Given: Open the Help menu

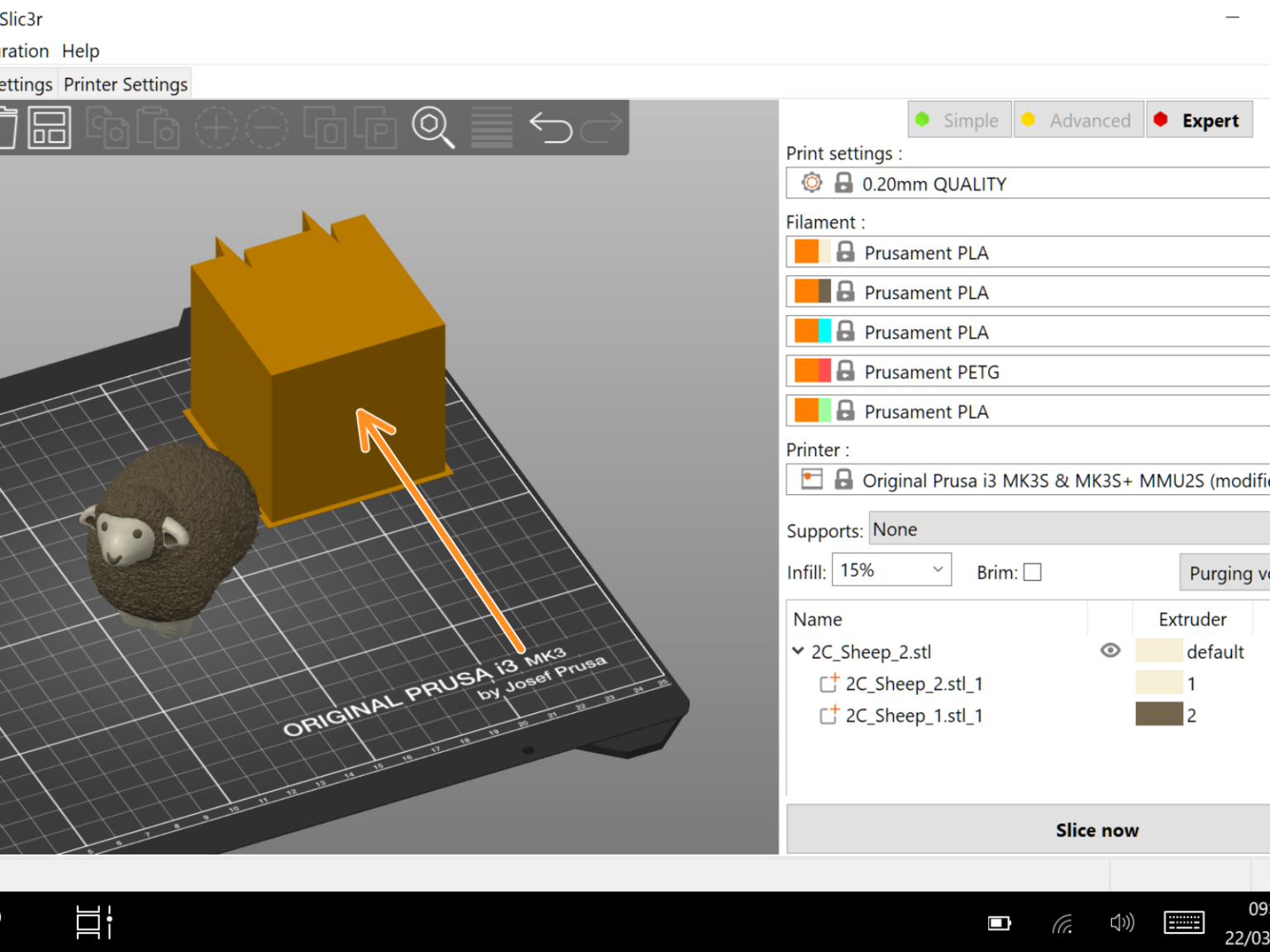Looking at the screenshot, I should 80,50.
